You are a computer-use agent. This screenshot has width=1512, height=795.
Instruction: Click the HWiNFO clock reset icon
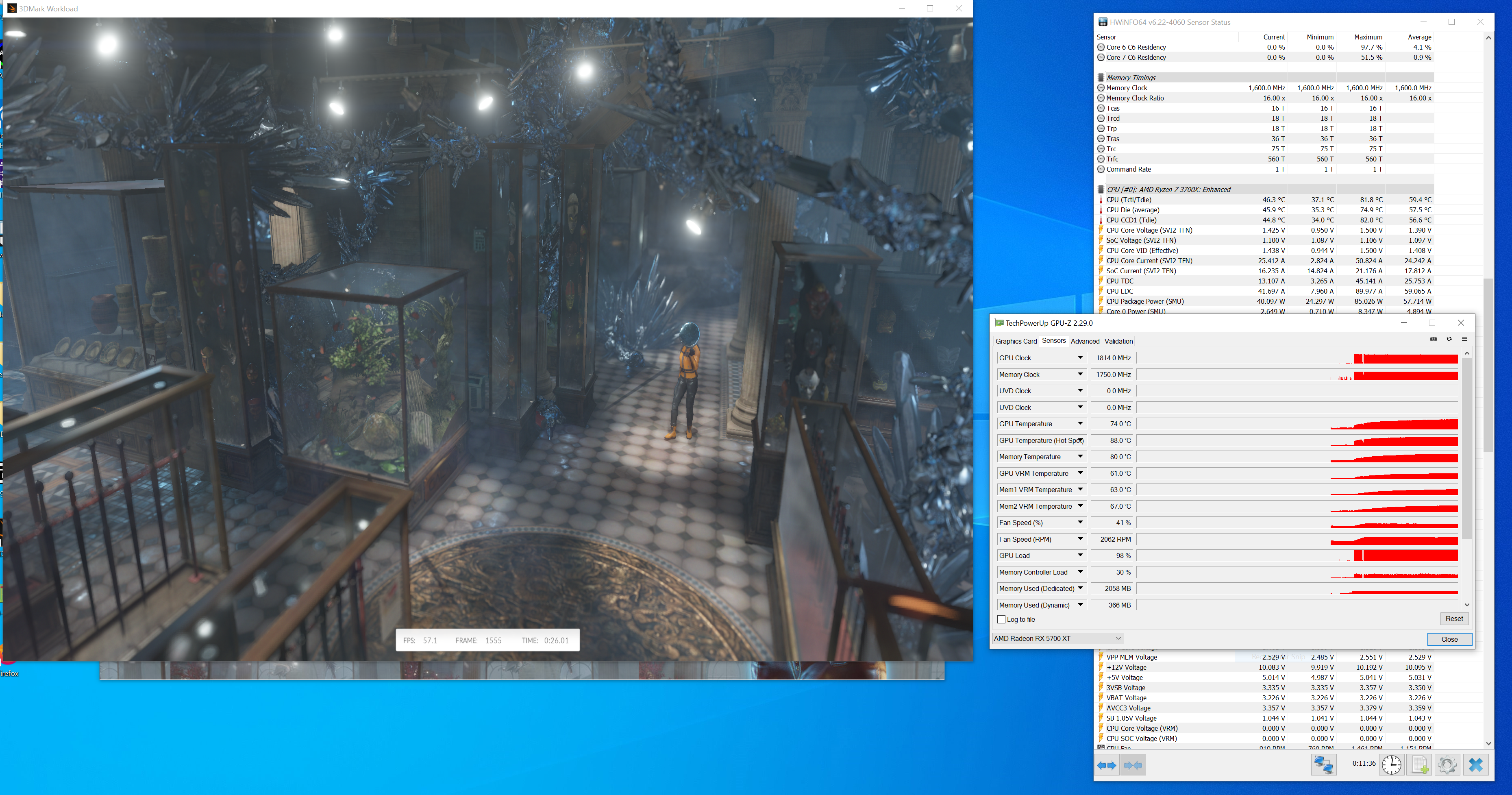1391,765
